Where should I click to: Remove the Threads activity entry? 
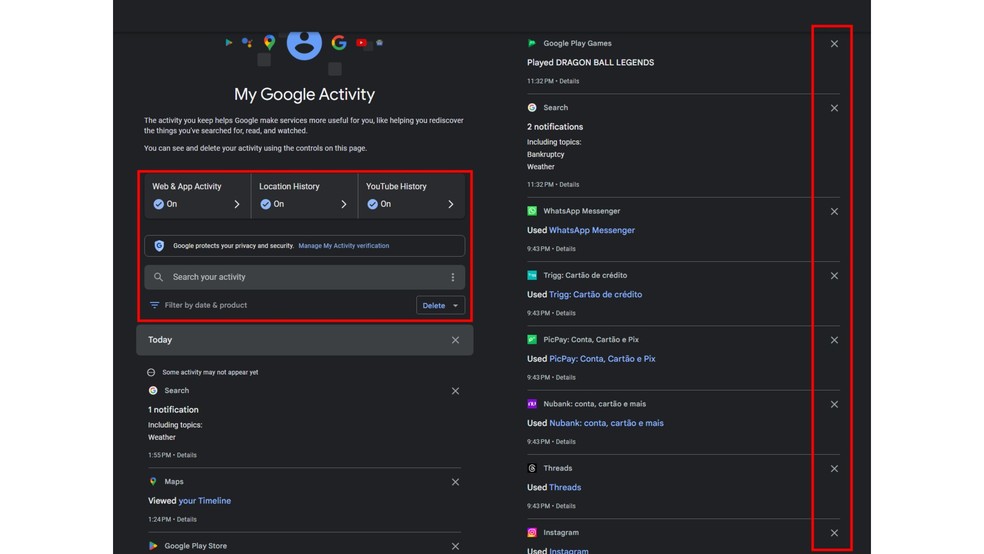click(834, 469)
